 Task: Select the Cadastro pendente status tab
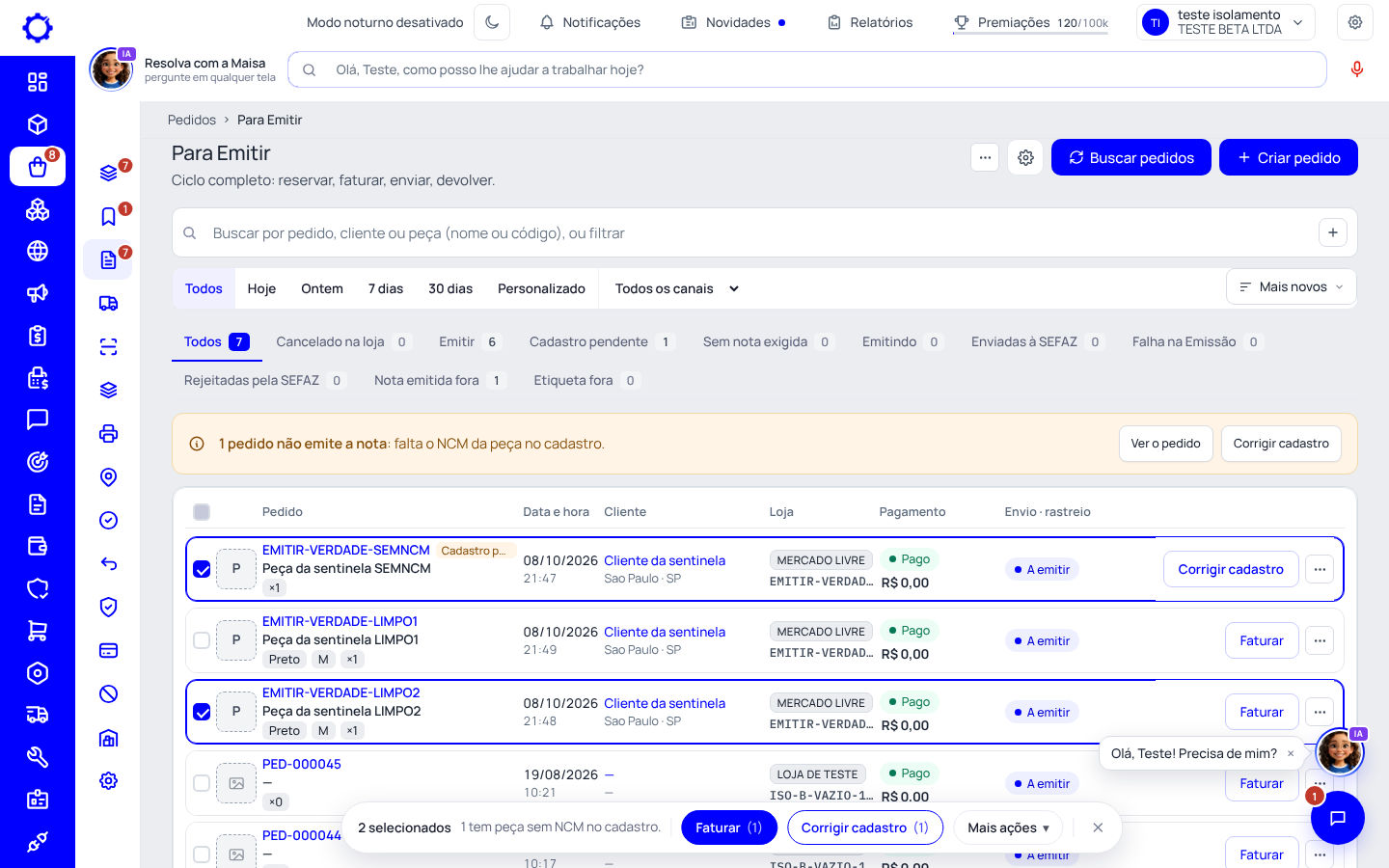point(601,341)
